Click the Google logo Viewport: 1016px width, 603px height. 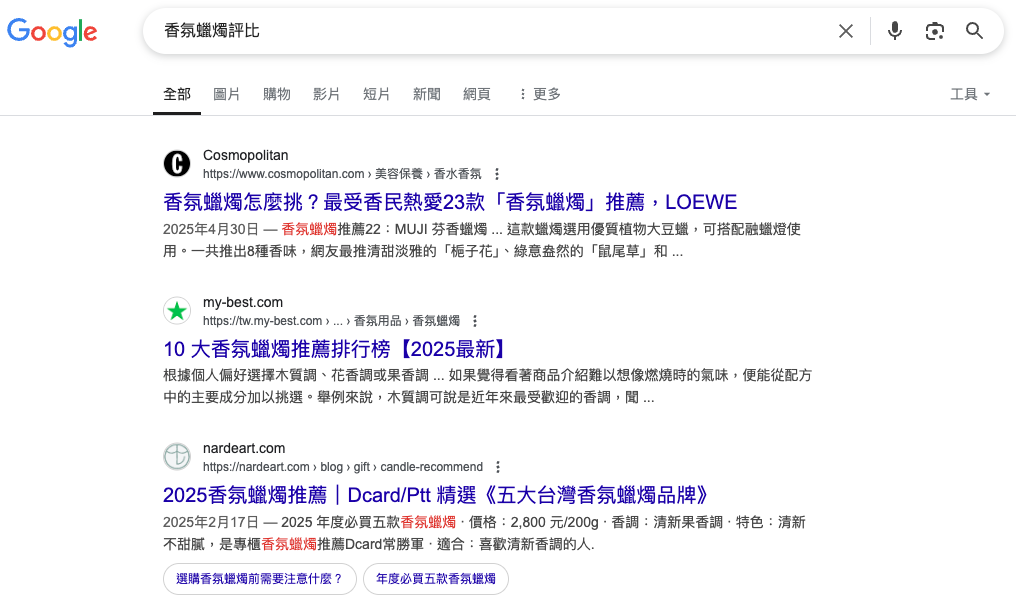(52, 32)
